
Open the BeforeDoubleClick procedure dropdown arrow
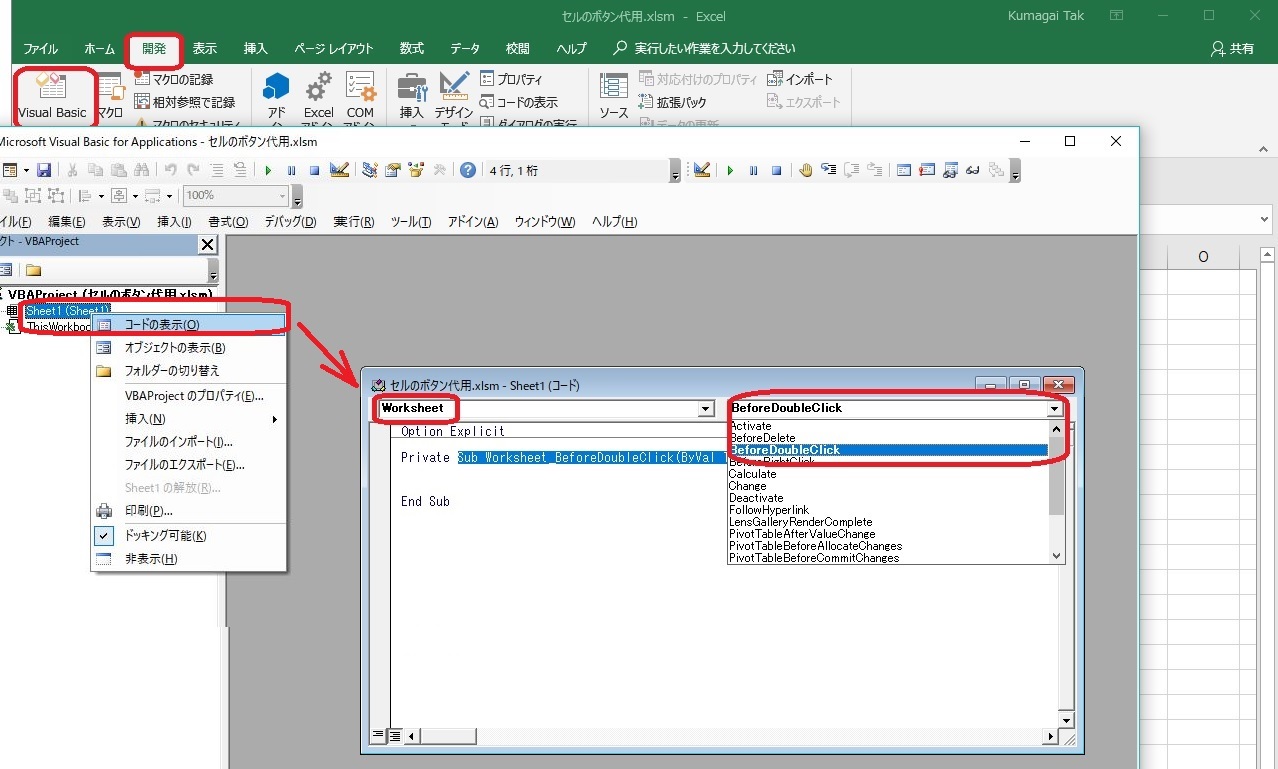click(1054, 408)
